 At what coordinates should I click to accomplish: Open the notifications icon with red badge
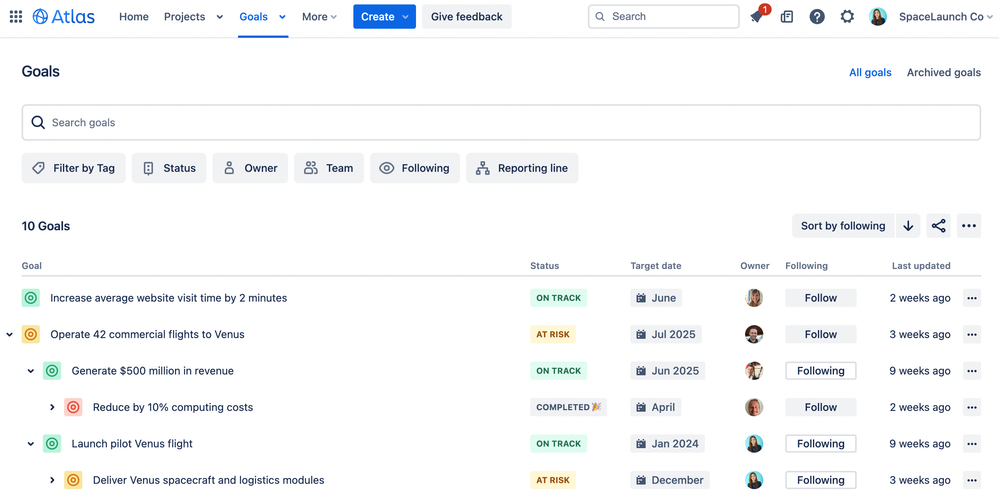[x=758, y=16]
